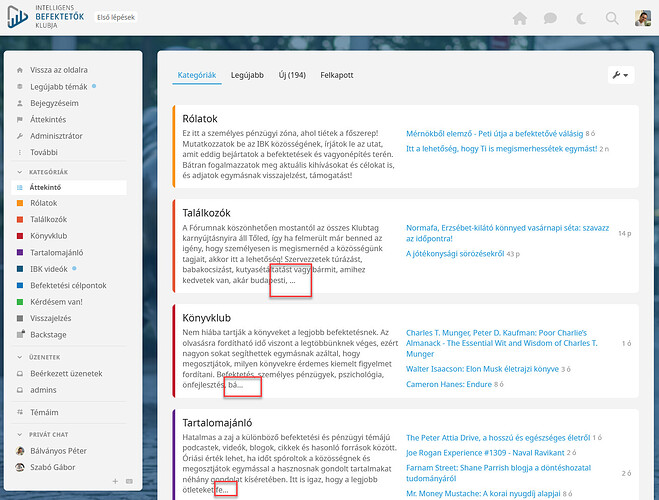
Task: Open the Rólatok category heading
Action: tap(200, 119)
